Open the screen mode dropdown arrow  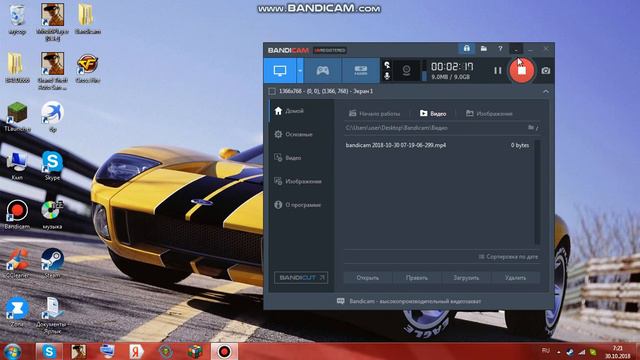pos(300,71)
